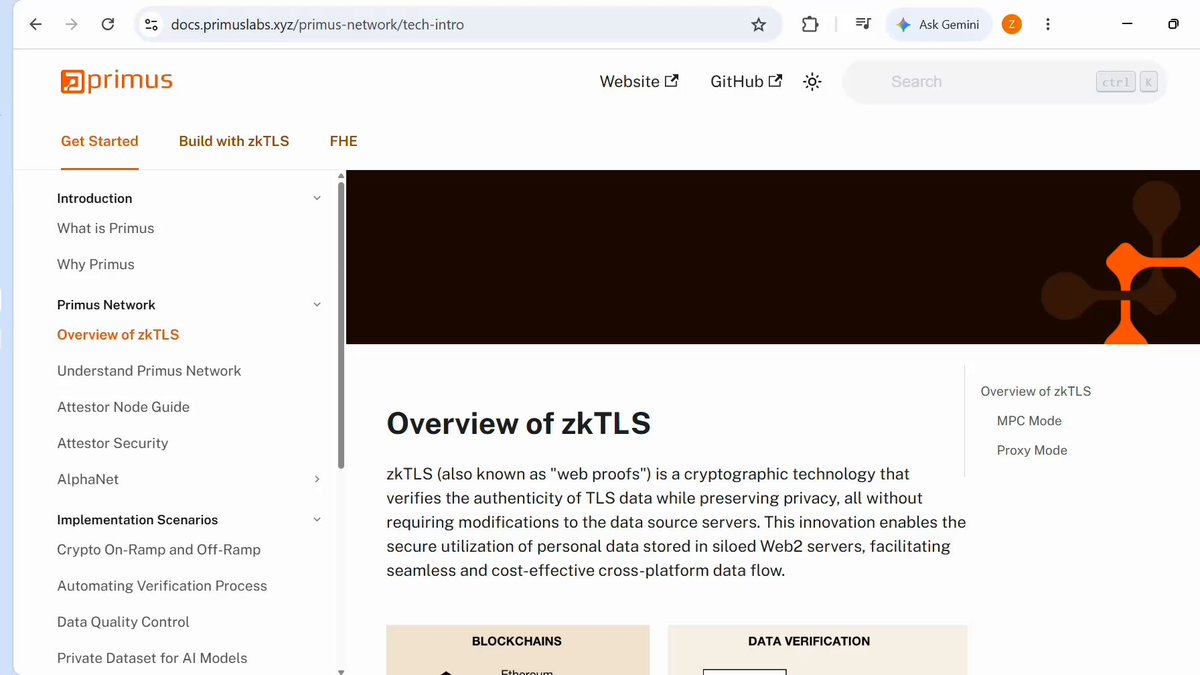The height and width of the screenshot is (675, 1200).
Task: Collapse the Introduction section chevron
Action: tap(317, 198)
